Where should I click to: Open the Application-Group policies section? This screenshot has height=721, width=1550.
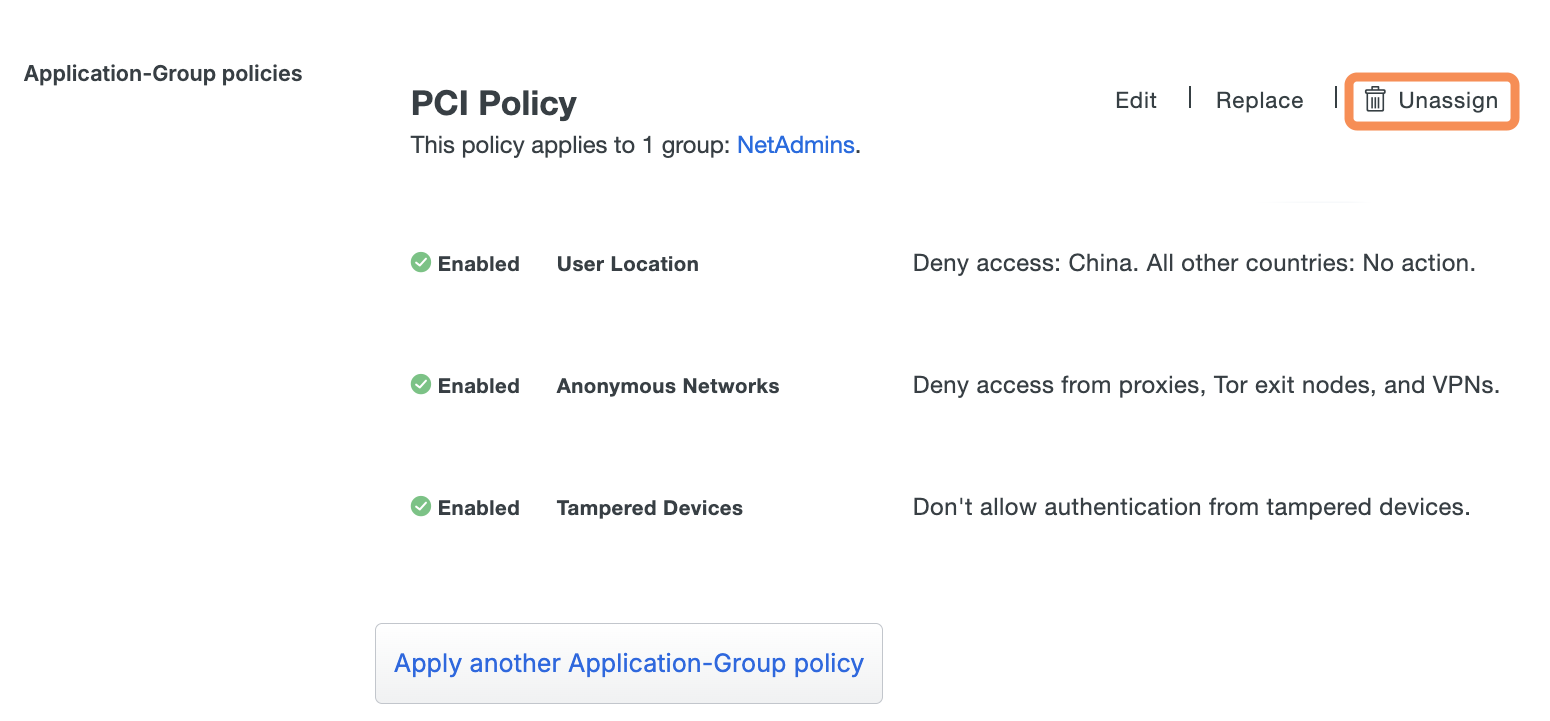point(163,72)
